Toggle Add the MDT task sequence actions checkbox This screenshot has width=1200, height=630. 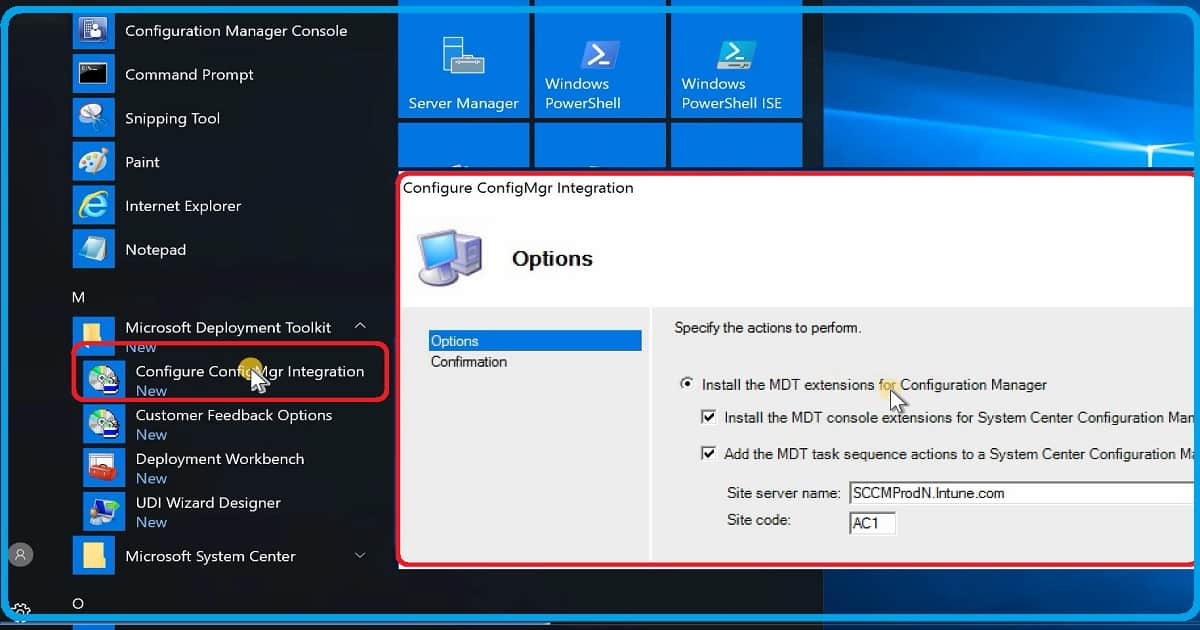(x=709, y=453)
